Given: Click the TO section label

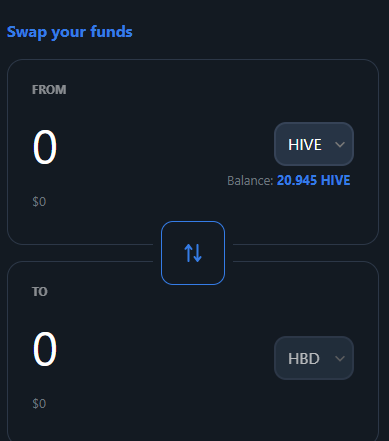Looking at the screenshot, I should pyautogui.click(x=40, y=292).
